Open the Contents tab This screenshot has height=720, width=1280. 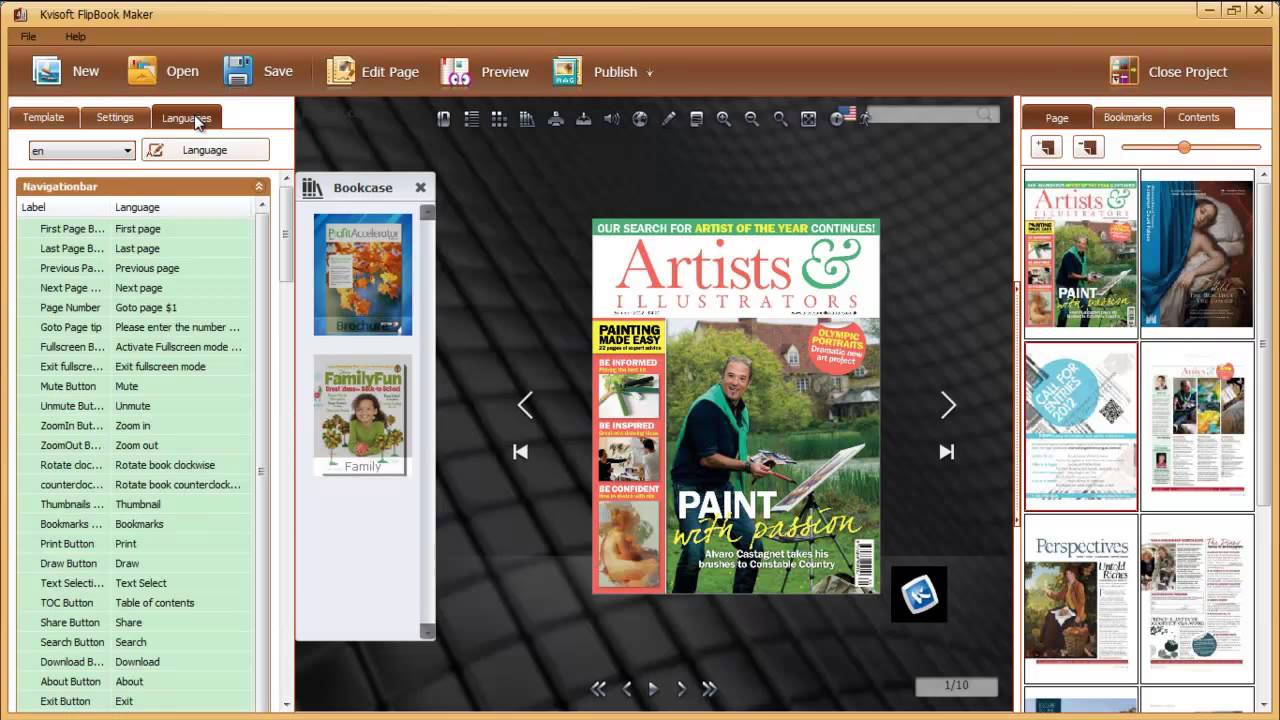click(x=1199, y=117)
